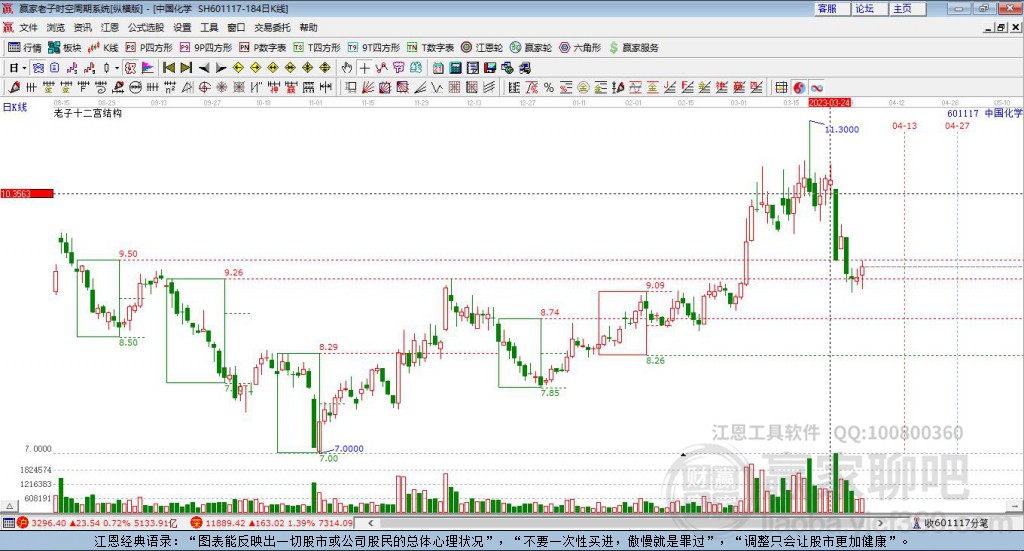This screenshot has height=551, width=1024.
Task: Open the 文件 menu
Action: [29, 27]
